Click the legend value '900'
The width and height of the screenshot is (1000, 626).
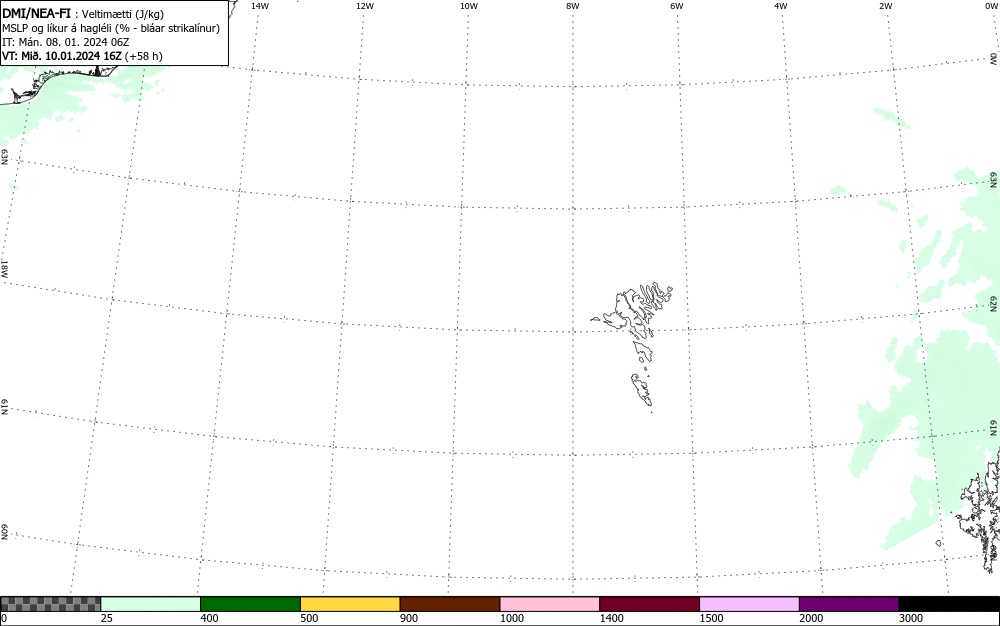pos(409,618)
